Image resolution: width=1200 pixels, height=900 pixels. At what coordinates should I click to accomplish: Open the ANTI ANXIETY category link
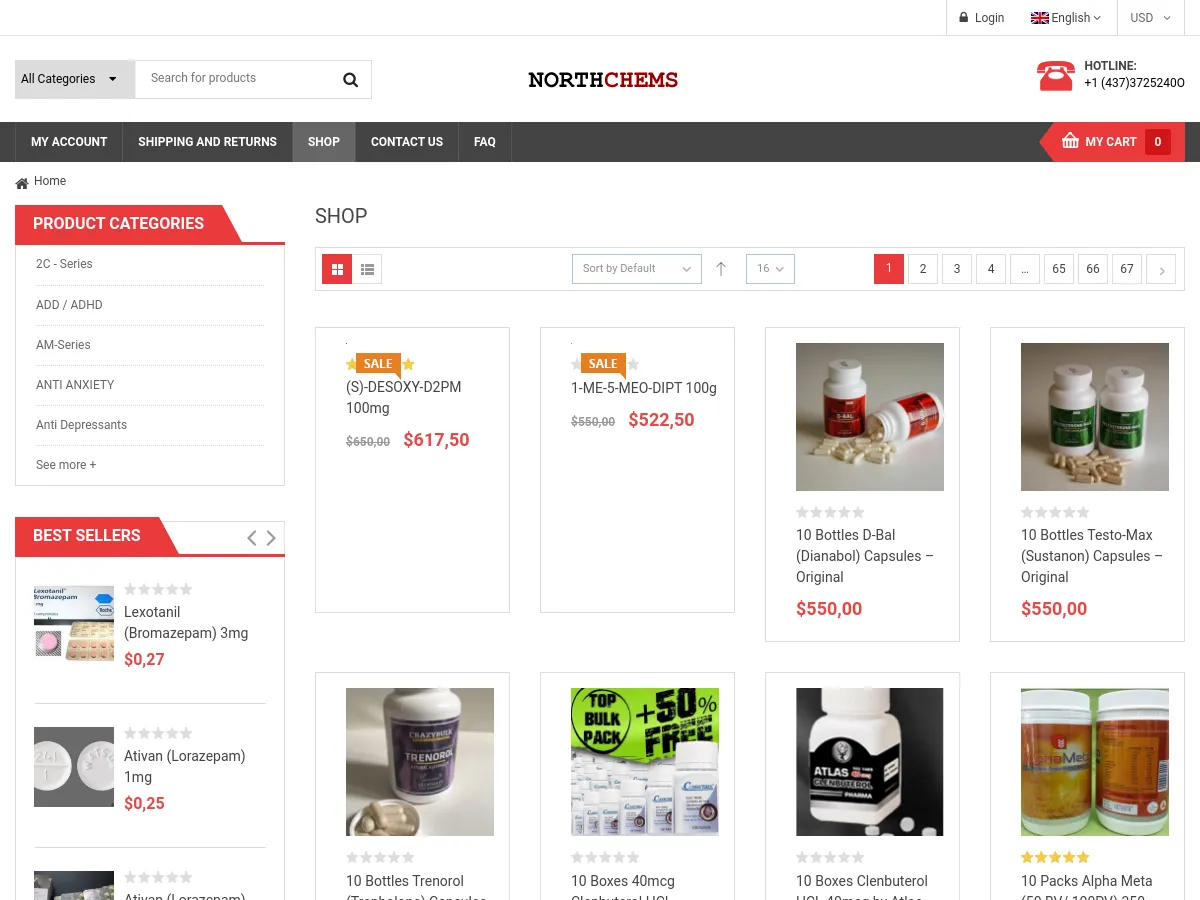[75, 384]
